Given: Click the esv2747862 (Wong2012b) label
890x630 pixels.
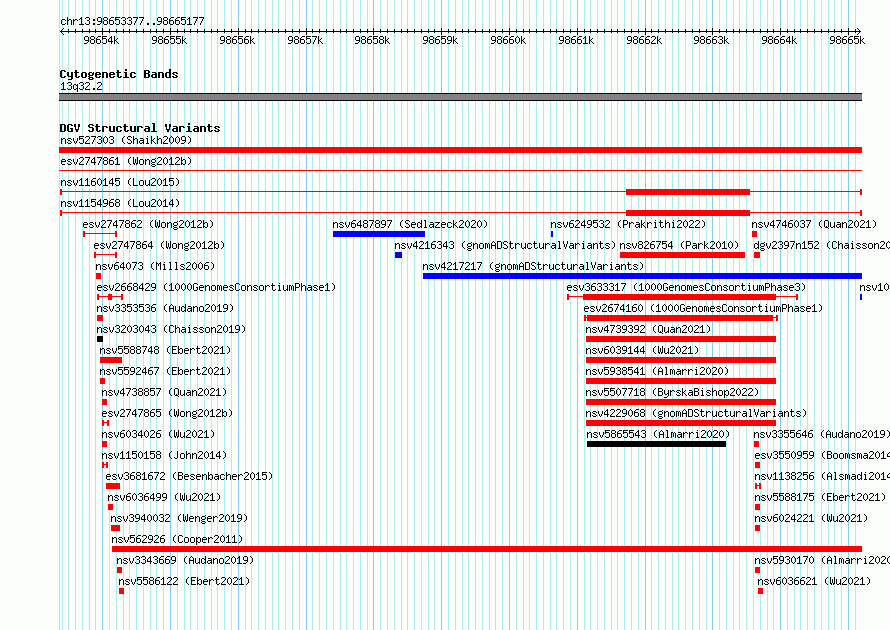Looking at the screenshot, I should [x=148, y=224].
